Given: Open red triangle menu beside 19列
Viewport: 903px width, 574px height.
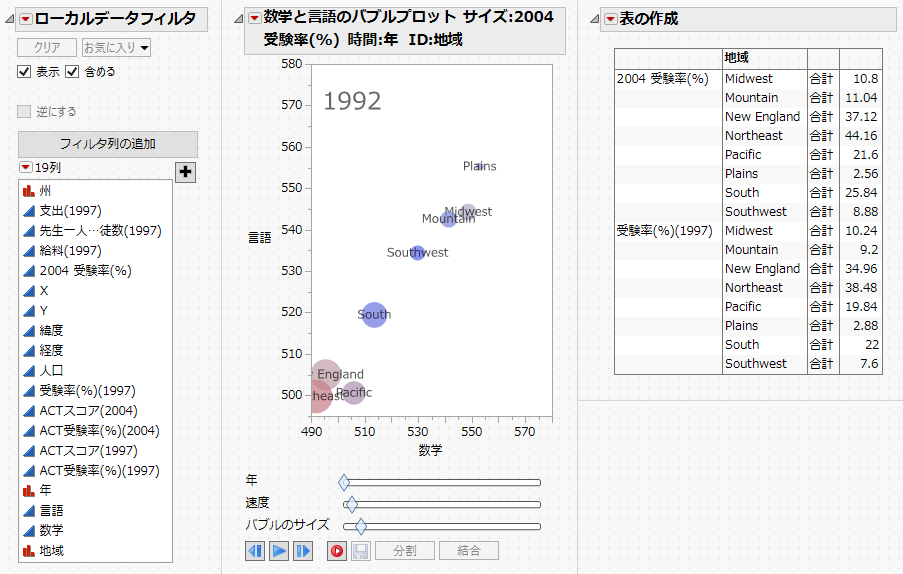Looking at the screenshot, I should click(26, 168).
